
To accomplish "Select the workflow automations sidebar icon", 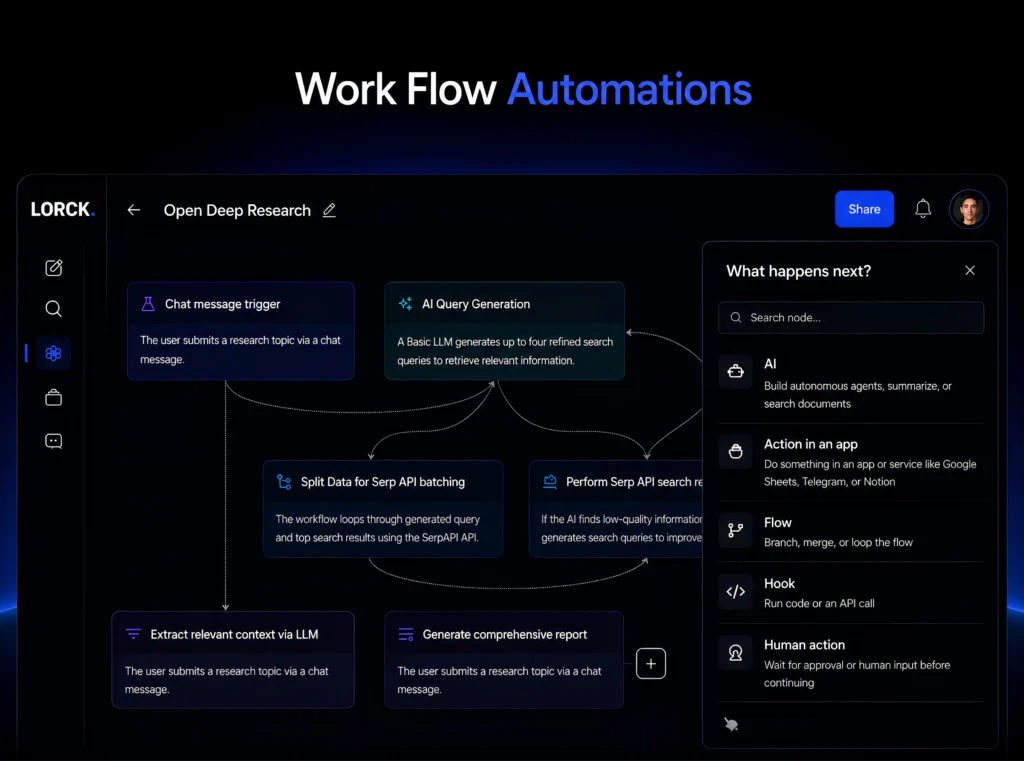I will [54, 353].
